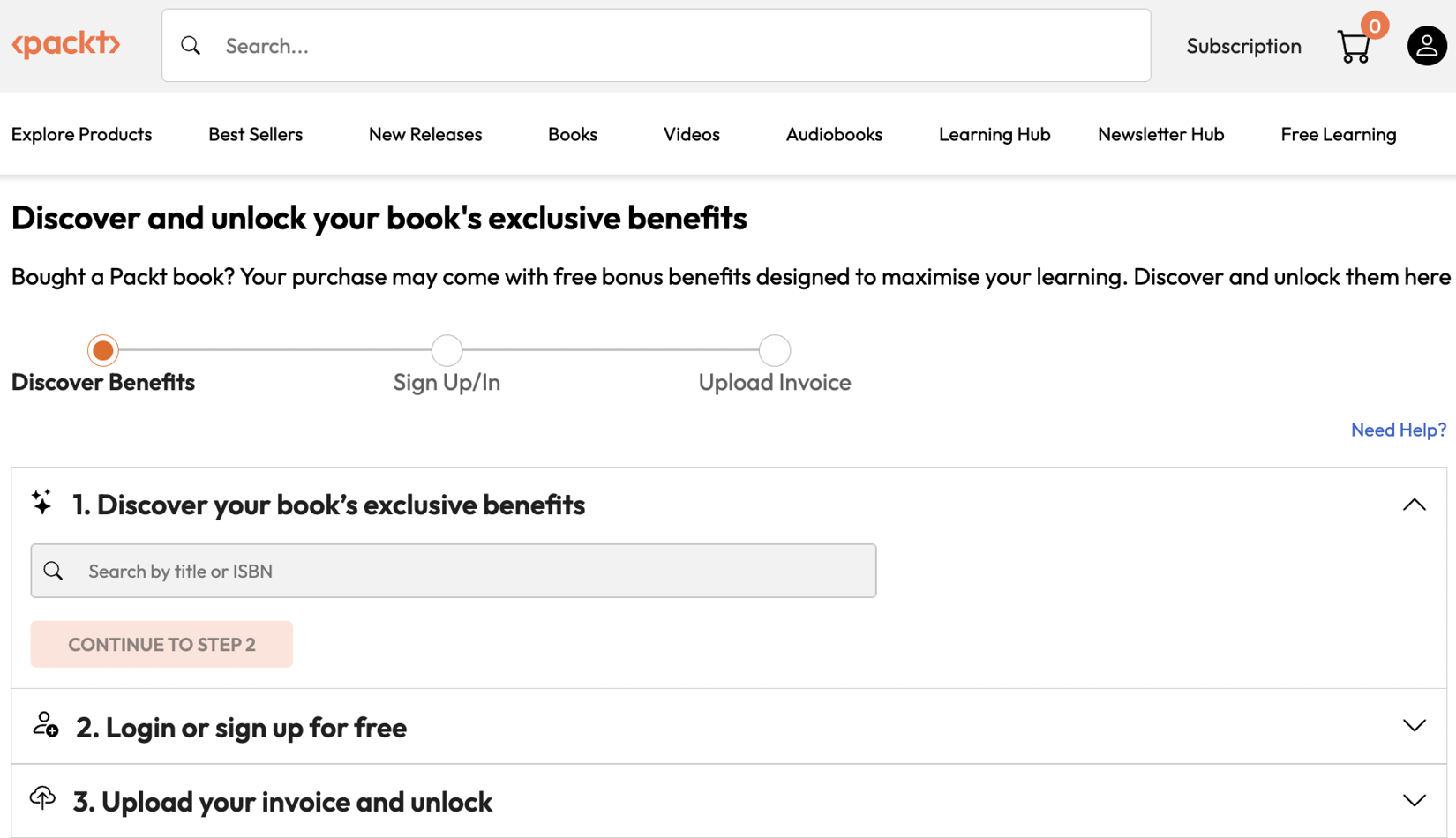Expand the Login or sign up section
This screenshot has width=1456, height=838.
(1413, 725)
